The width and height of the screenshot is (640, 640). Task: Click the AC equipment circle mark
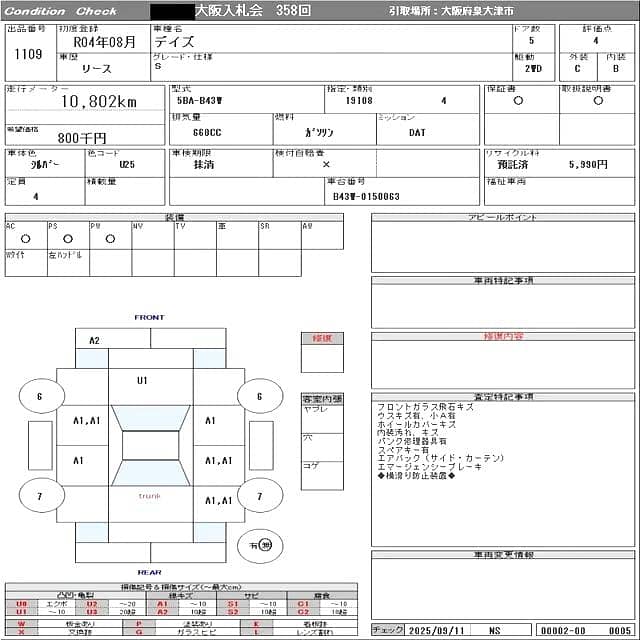25,239
